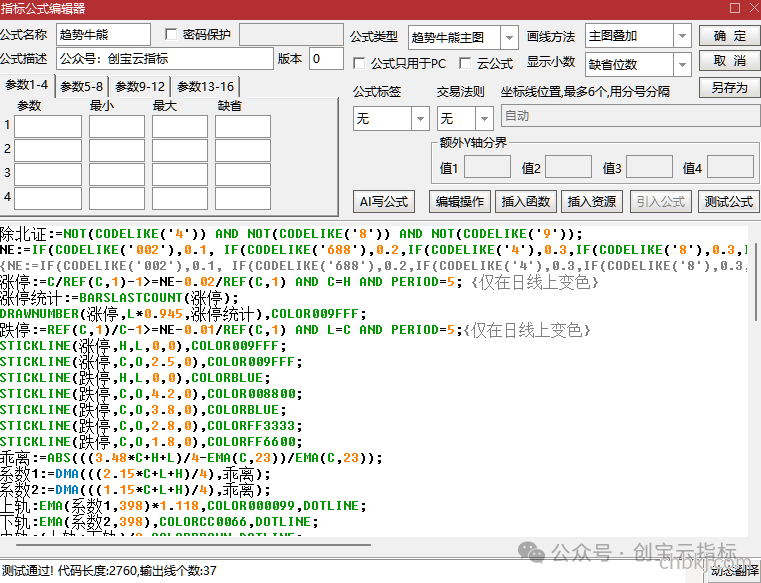761x583 pixels.
Task: Click the 确定 button
Action: click(729, 36)
